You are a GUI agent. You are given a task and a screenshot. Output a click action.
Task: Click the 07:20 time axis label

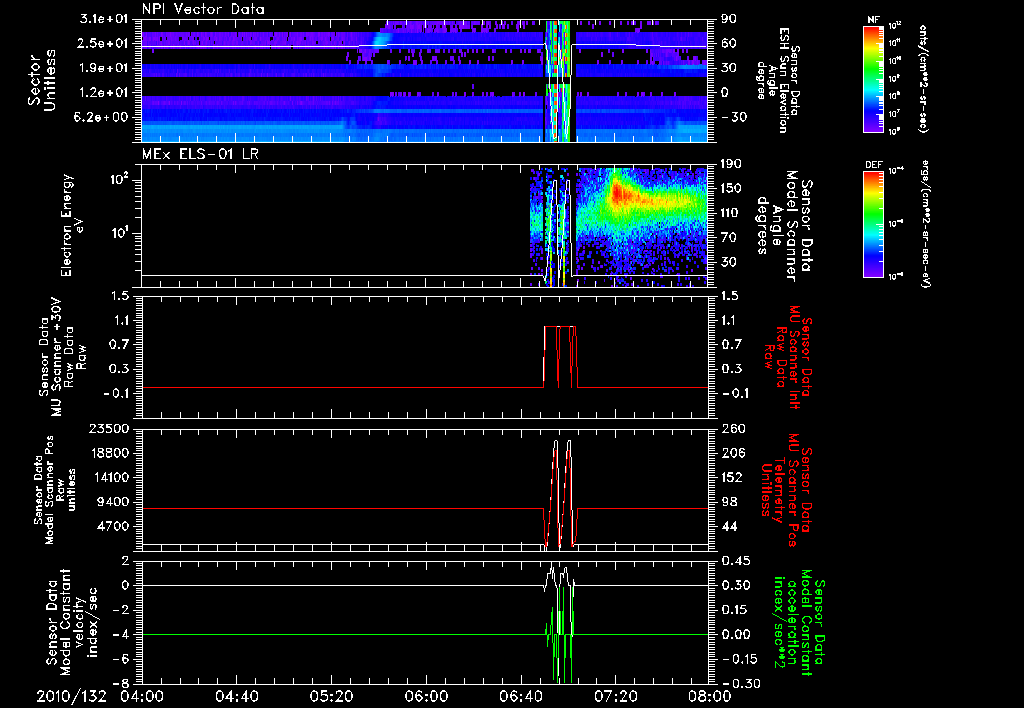[615, 696]
